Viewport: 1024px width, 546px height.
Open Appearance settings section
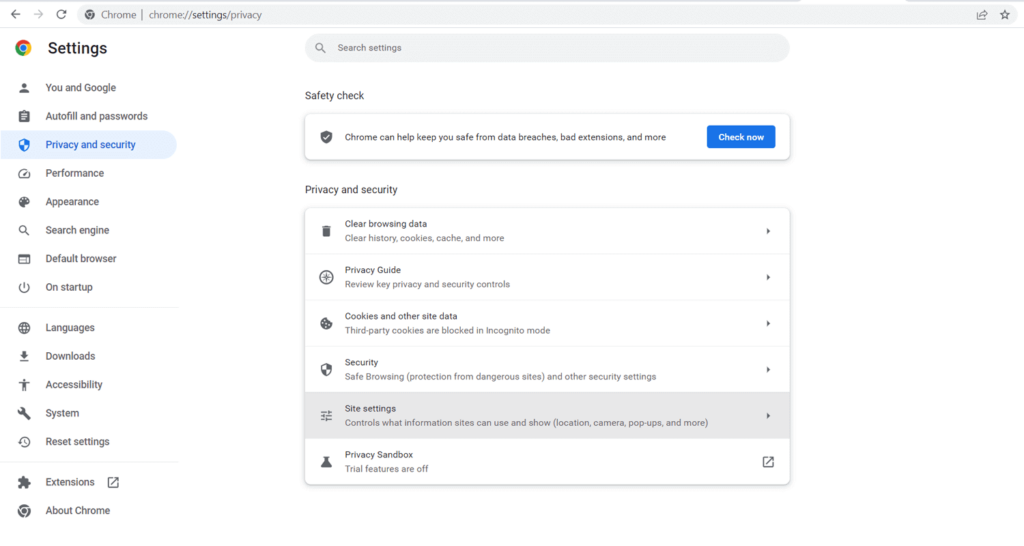[88, 202]
